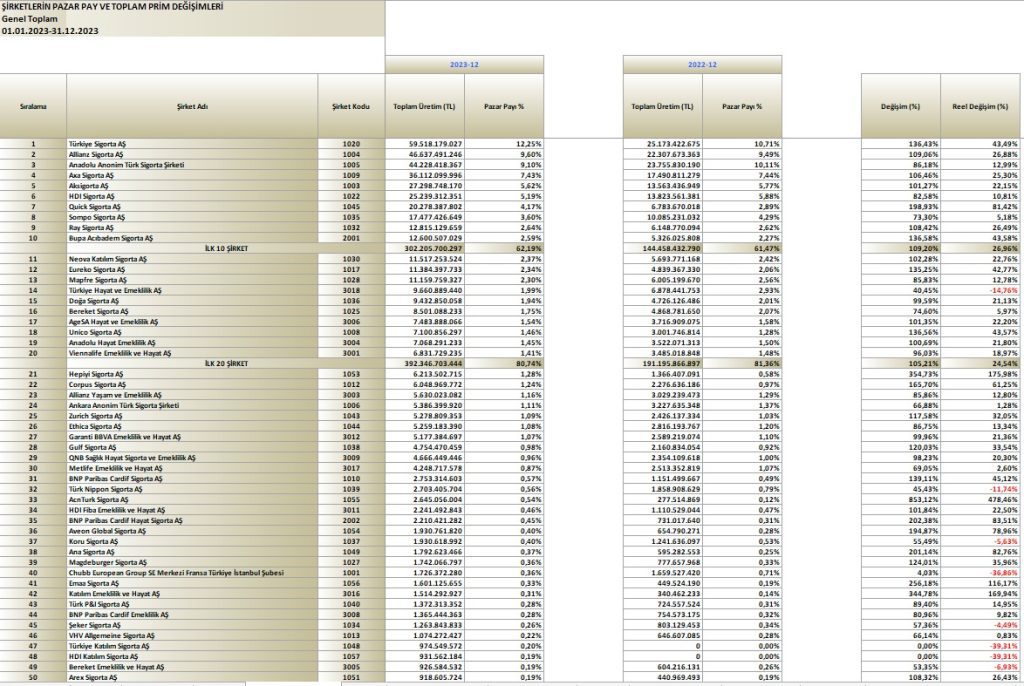The height and width of the screenshot is (686, 1024).
Task: Click Metlife Emeklilik ve Hayat AŞ
Action: pos(116,468)
